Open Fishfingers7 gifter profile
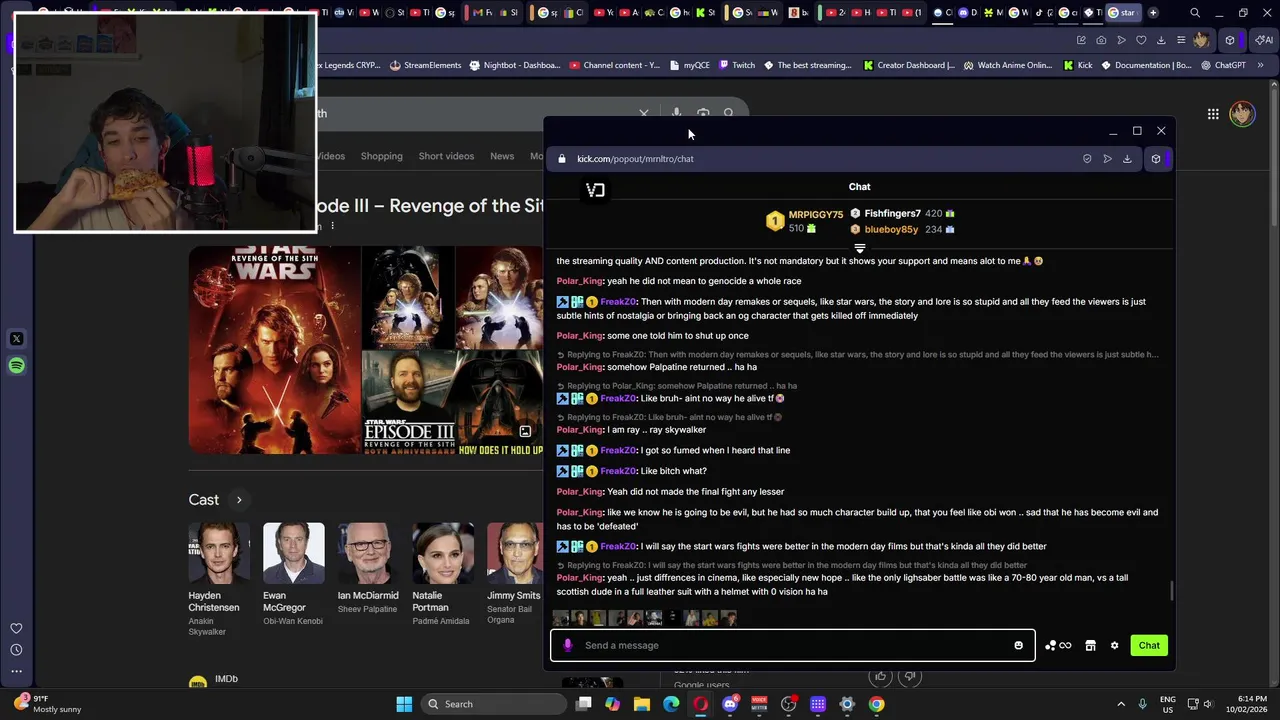Viewport: 1280px width, 720px height. point(892,214)
